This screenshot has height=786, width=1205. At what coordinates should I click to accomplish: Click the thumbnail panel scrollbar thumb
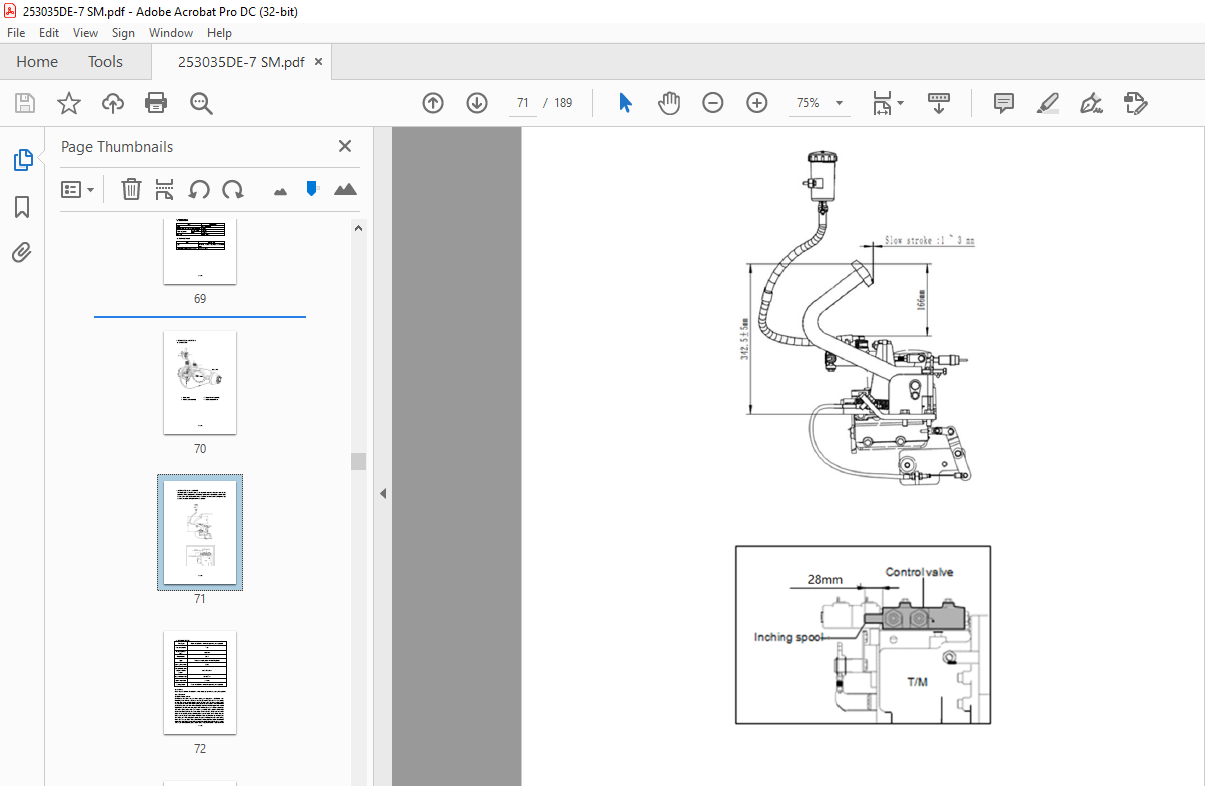coord(359,461)
